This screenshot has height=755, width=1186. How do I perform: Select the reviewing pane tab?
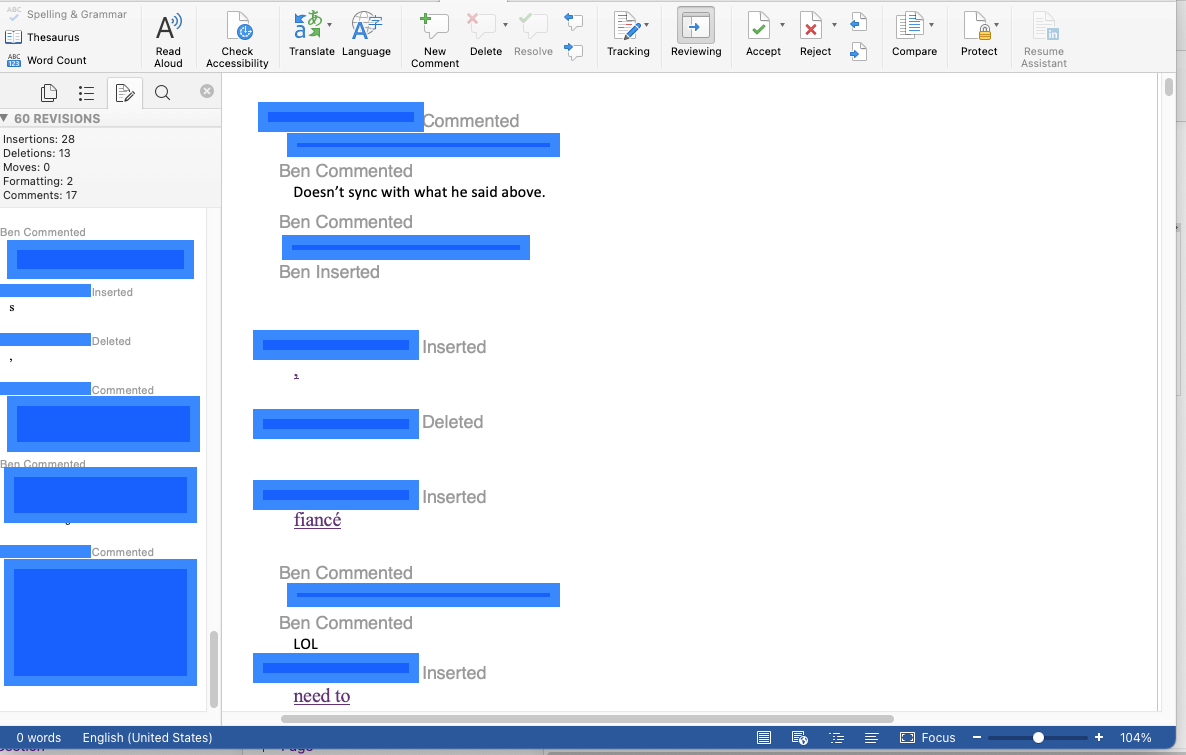pyautogui.click(x=125, y=93)
